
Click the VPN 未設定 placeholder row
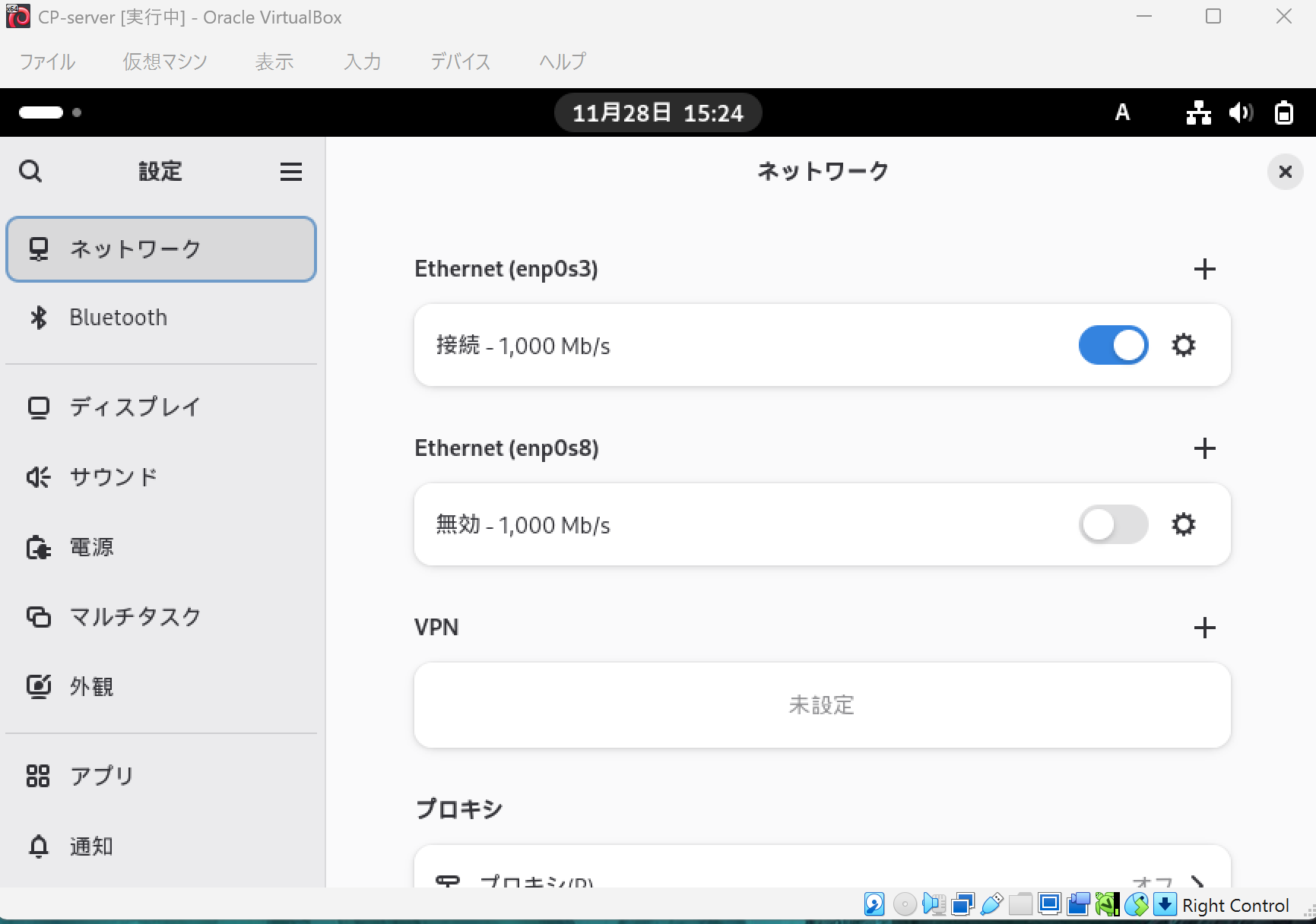click(x=822, y=705)
